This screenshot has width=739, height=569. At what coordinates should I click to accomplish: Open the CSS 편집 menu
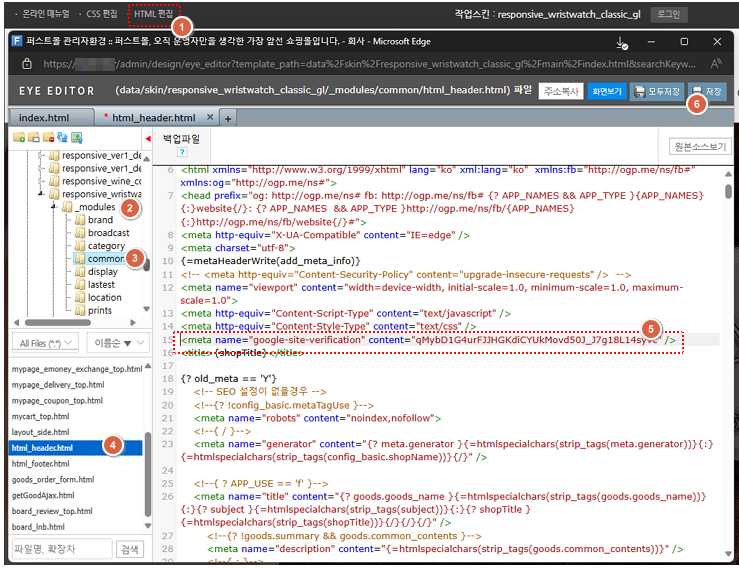coord(100,15)
